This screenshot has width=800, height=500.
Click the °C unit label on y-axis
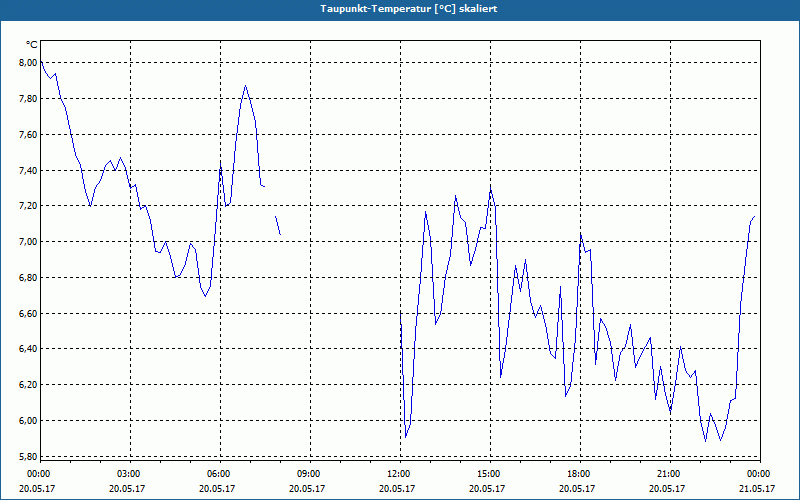[x=31, y=45]
